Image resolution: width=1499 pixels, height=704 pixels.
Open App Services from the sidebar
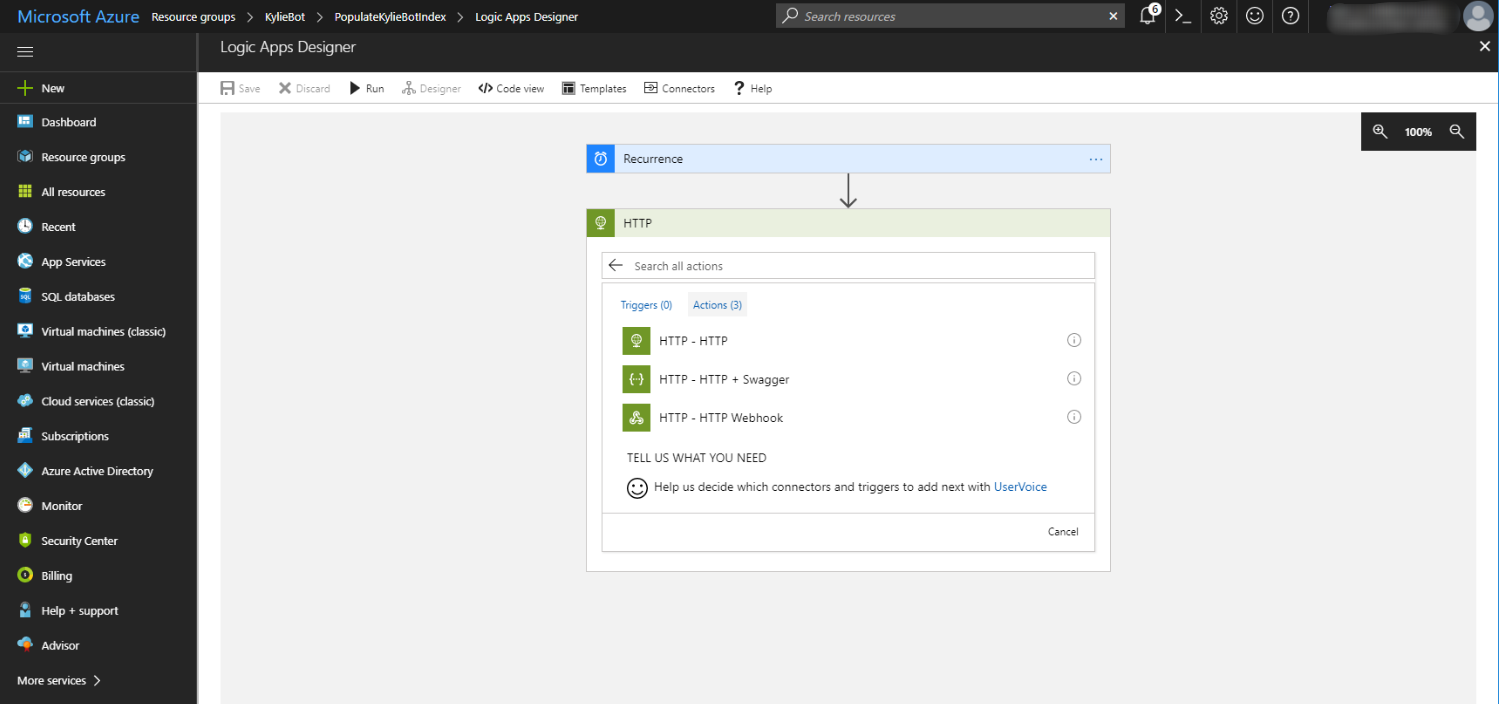point(73,262)
